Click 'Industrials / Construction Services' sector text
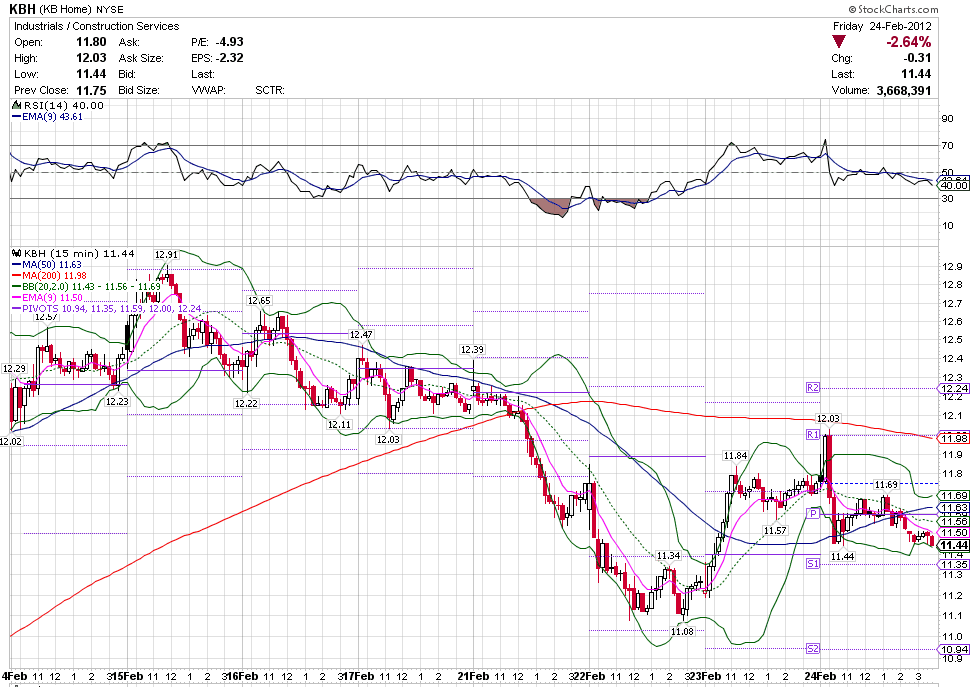The image size is (980, 687). (x=96, y=26)
